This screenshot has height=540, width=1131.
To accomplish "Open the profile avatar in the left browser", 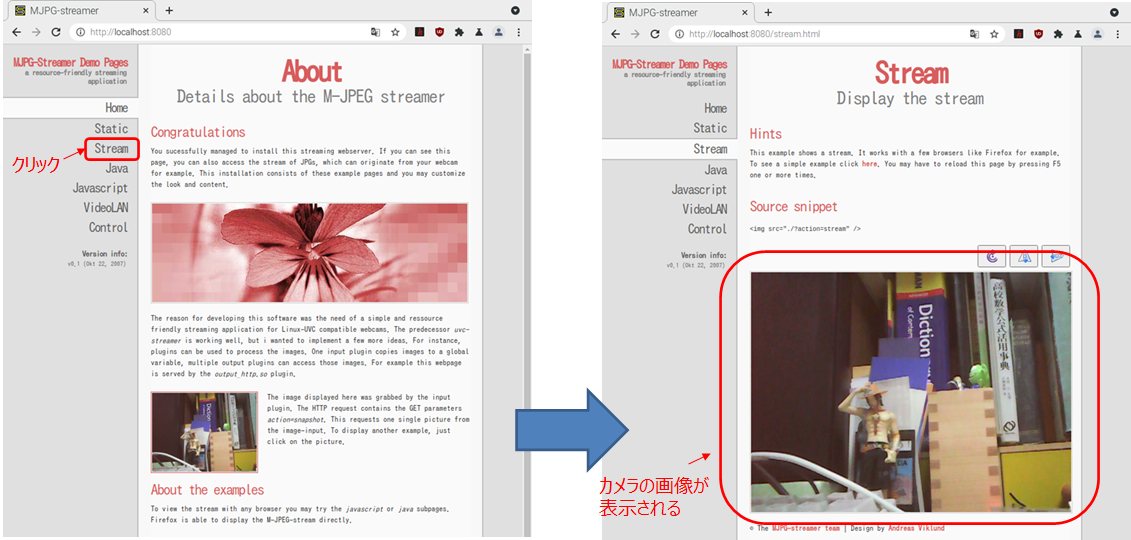I will point(499,32).
